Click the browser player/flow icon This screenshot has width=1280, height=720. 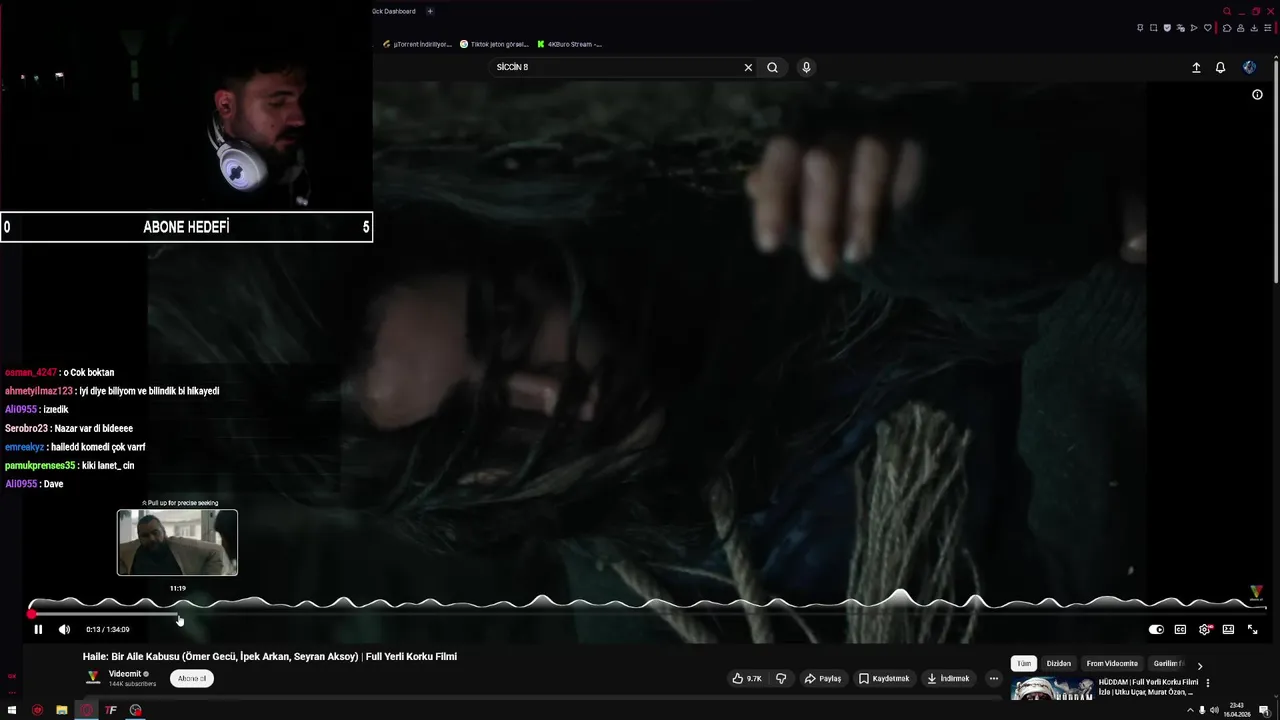(x=1194, y=28)
